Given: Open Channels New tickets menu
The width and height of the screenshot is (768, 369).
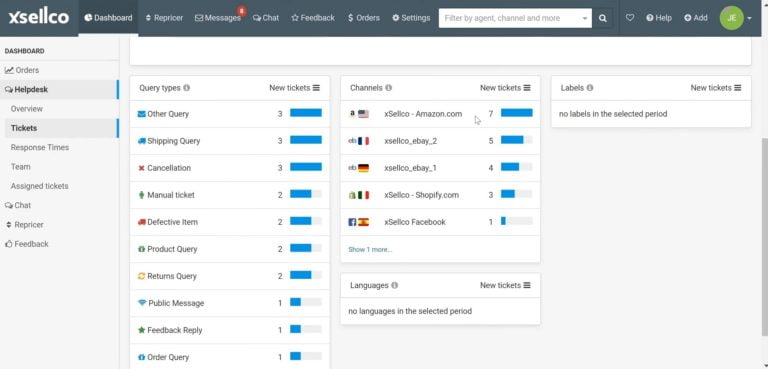Looking at the screenshot, I should (505, 88).
